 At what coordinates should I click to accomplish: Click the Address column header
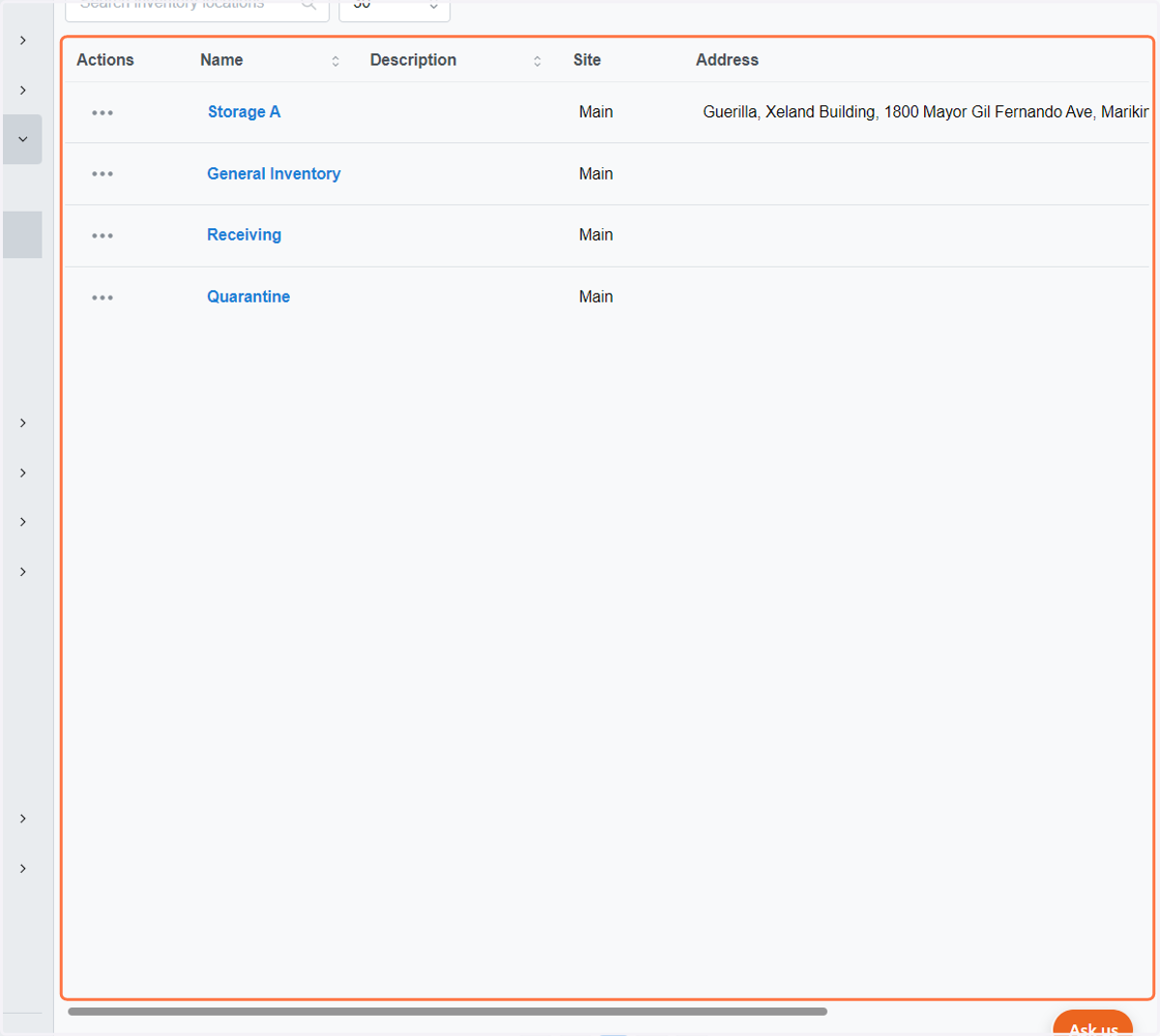[x=727, y=60]
